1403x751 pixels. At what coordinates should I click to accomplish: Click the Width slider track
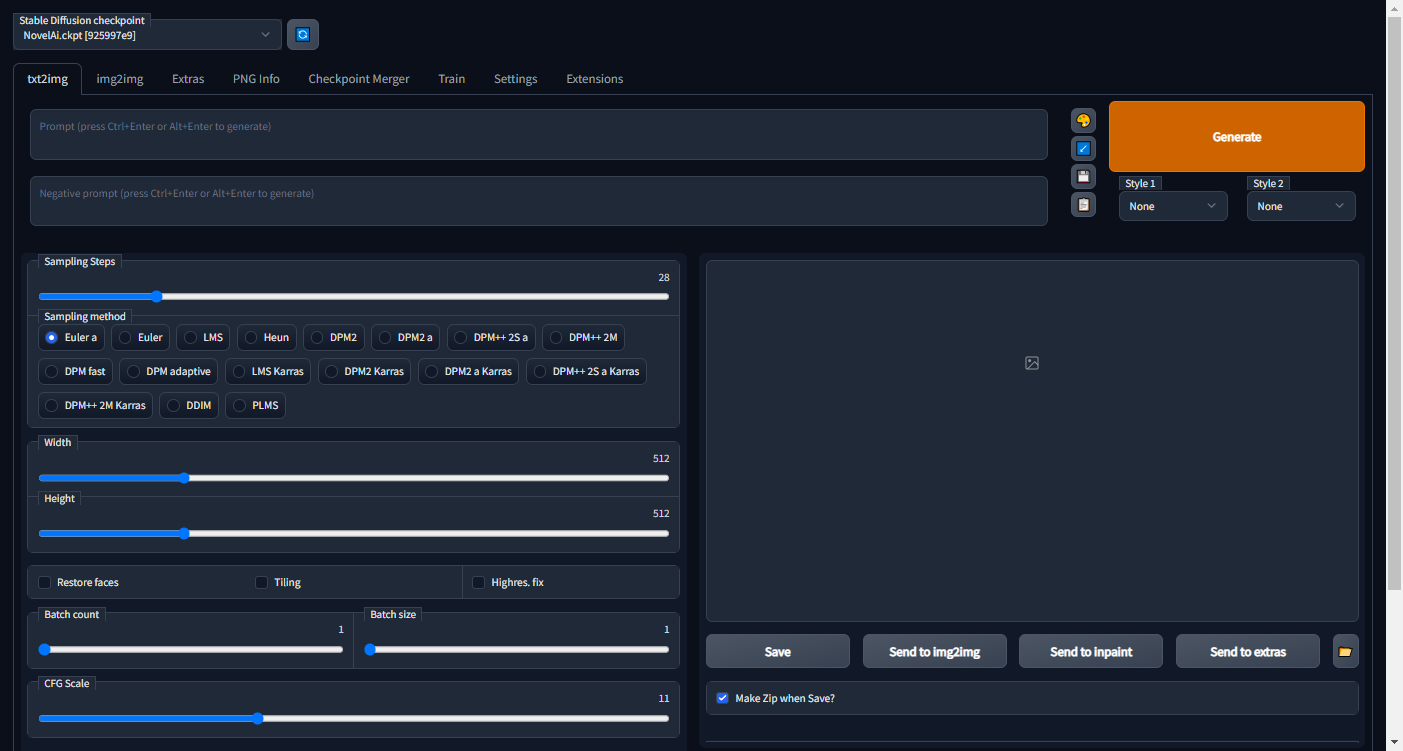[354, 478]
